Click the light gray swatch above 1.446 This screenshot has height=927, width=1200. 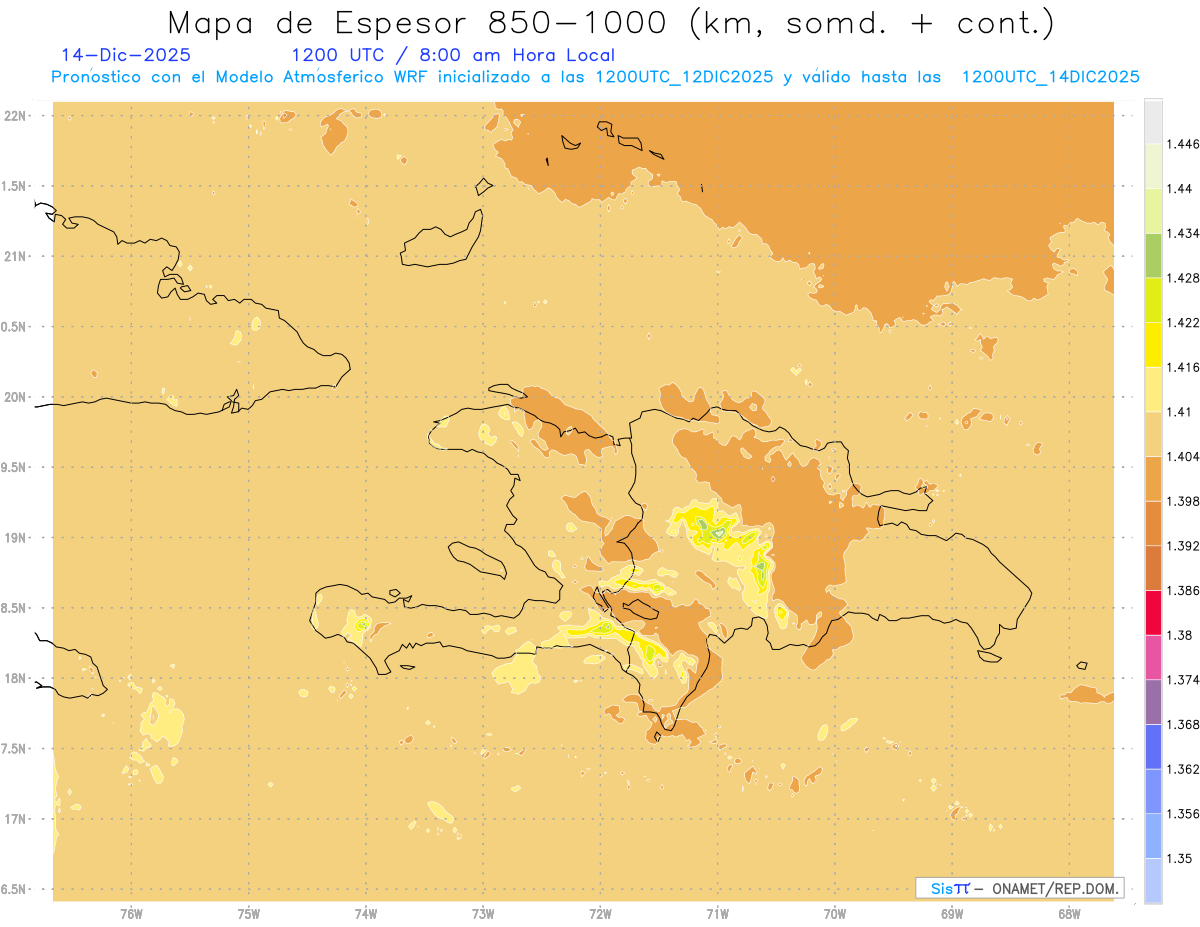1153,121
